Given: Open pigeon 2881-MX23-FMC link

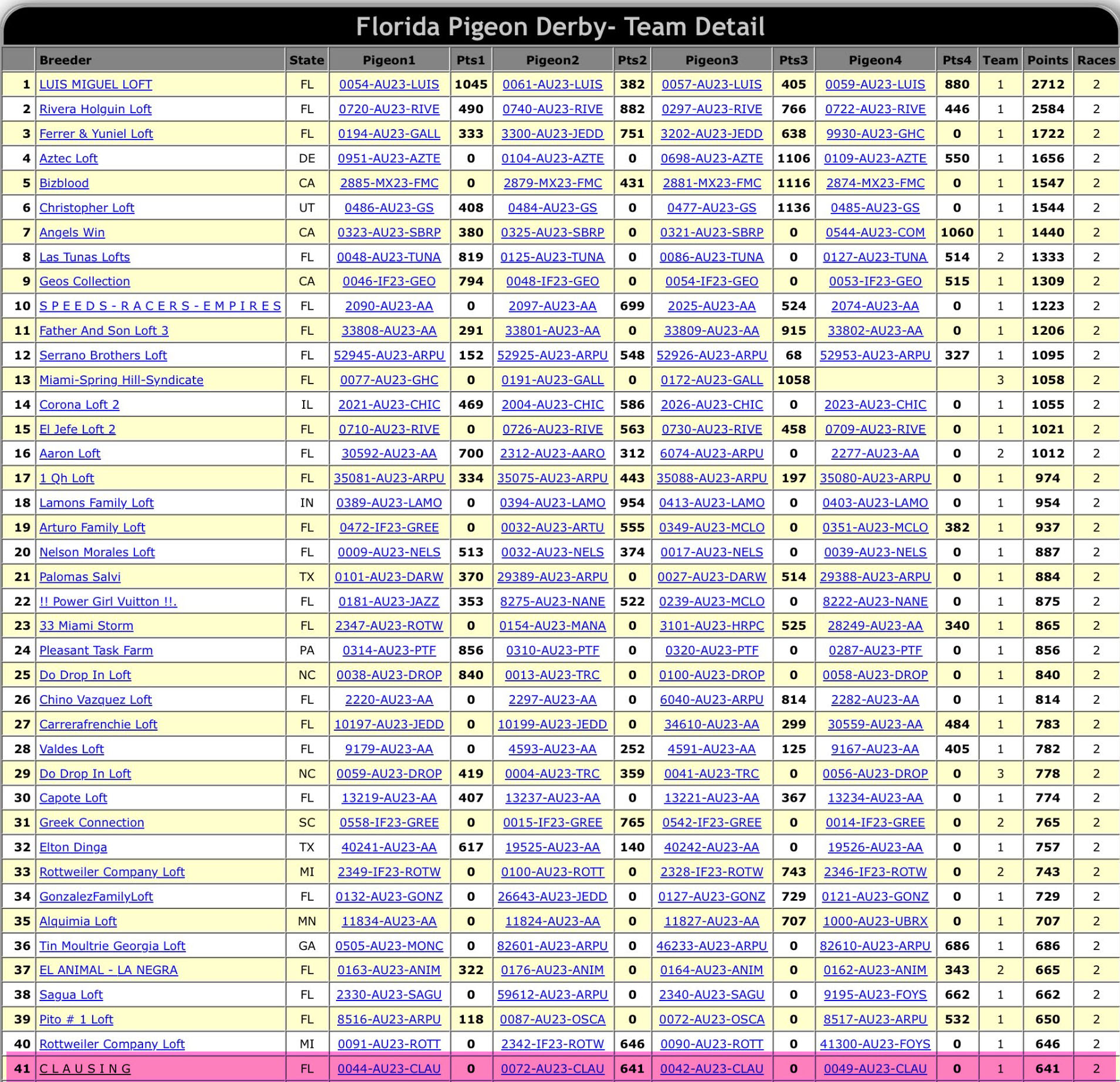Looking at the screenshot, I should point(711,183).
